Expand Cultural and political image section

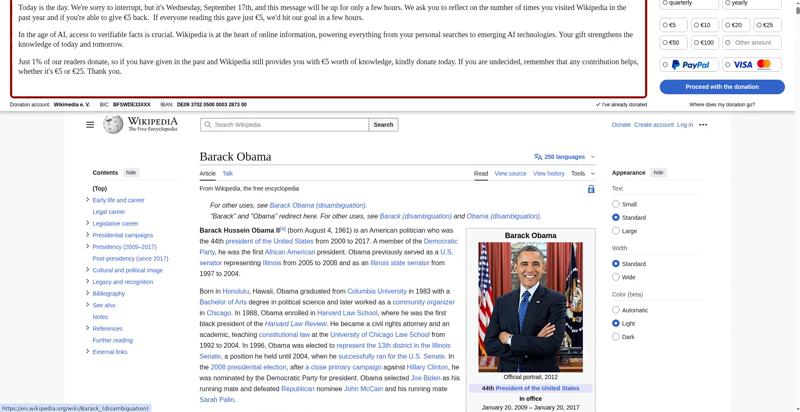coord(88,270)
